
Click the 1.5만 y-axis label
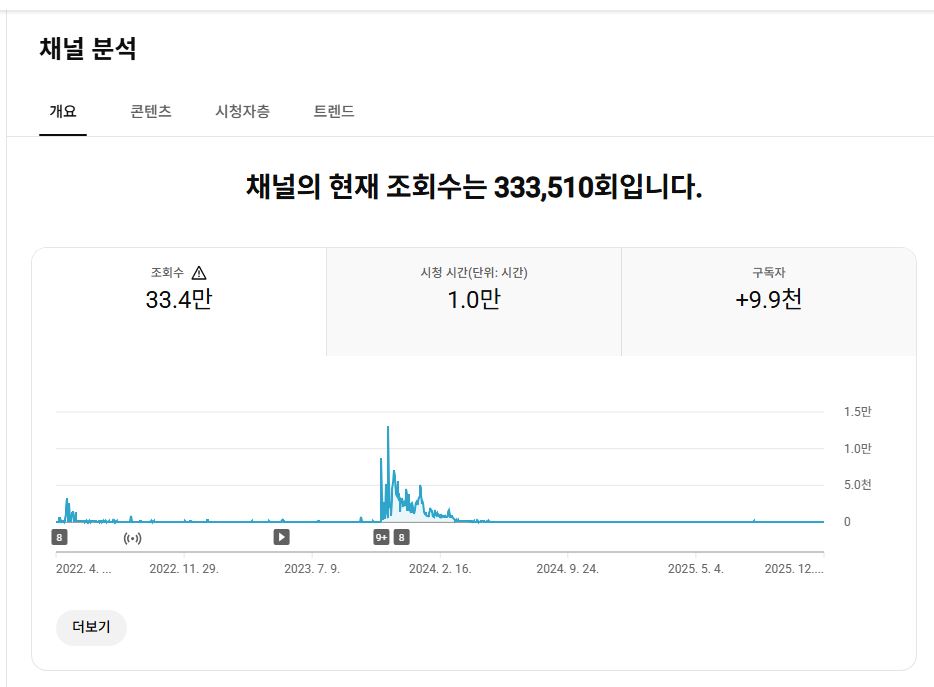pyautogui.click(x=858, y=412)
